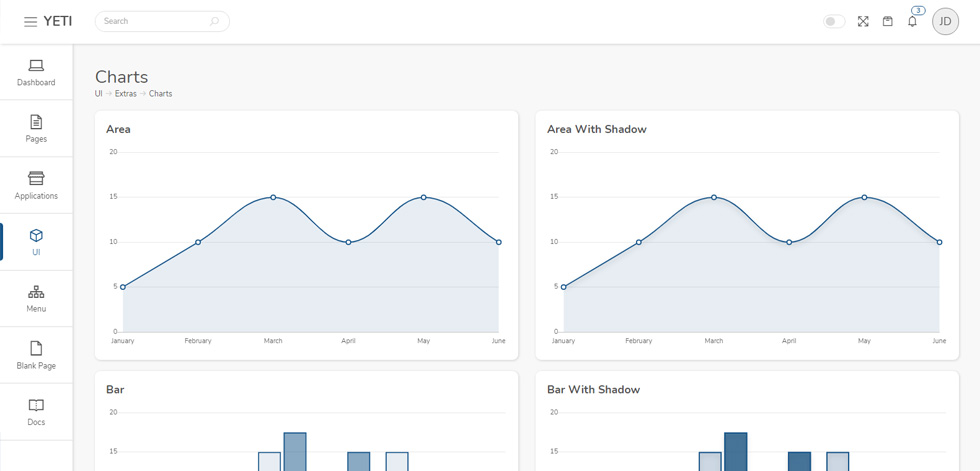Toggle the dark mode switch
Image resolution: width=980 pixels, height=471 pixels.
(834, 22)
